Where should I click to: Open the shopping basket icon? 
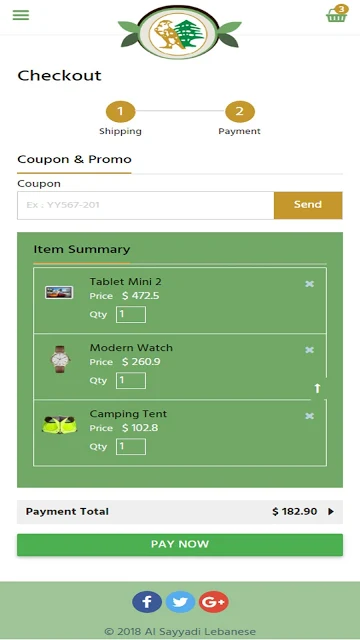click(337, 14)
